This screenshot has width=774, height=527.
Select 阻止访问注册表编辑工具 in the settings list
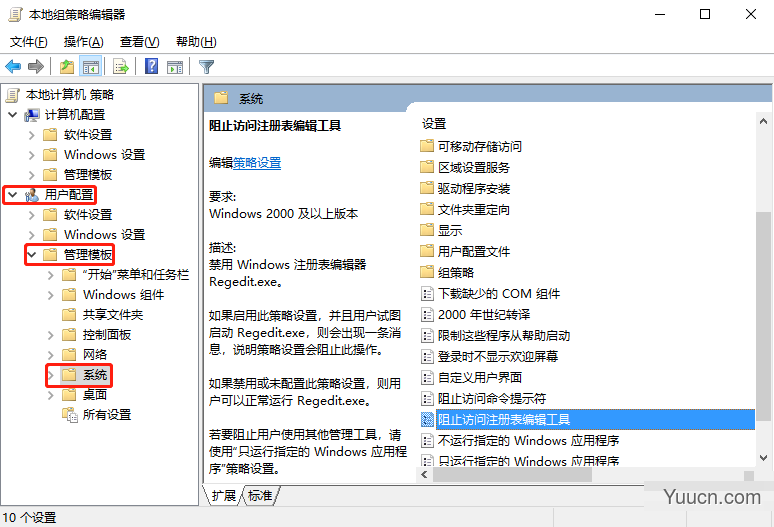pyautogui.click(x=504, y=419)
